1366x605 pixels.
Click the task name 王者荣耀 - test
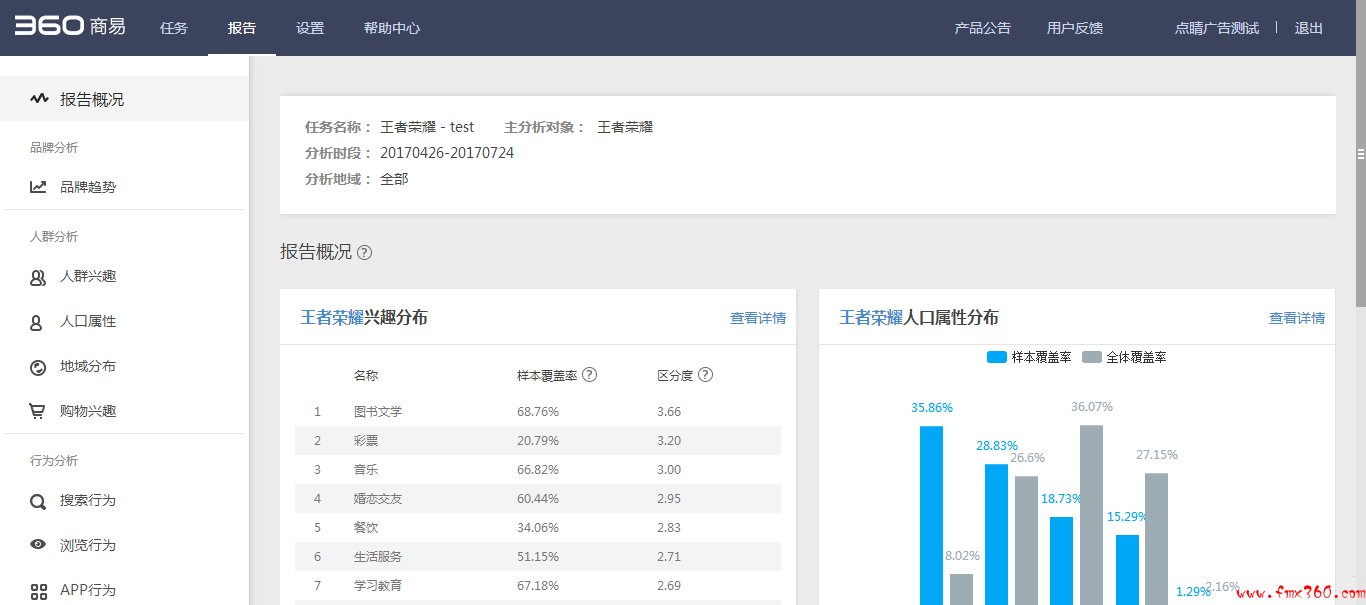tap(427, 127)
